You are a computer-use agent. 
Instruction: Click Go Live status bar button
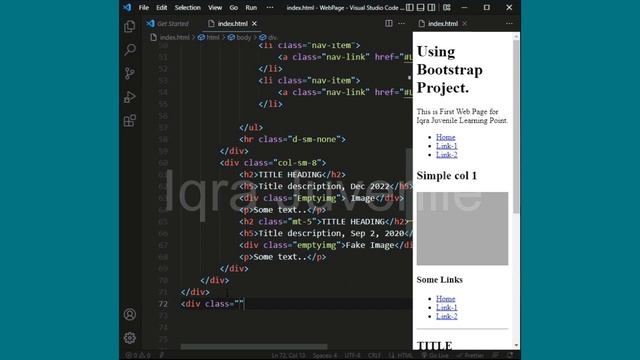[x=435, y=356]
